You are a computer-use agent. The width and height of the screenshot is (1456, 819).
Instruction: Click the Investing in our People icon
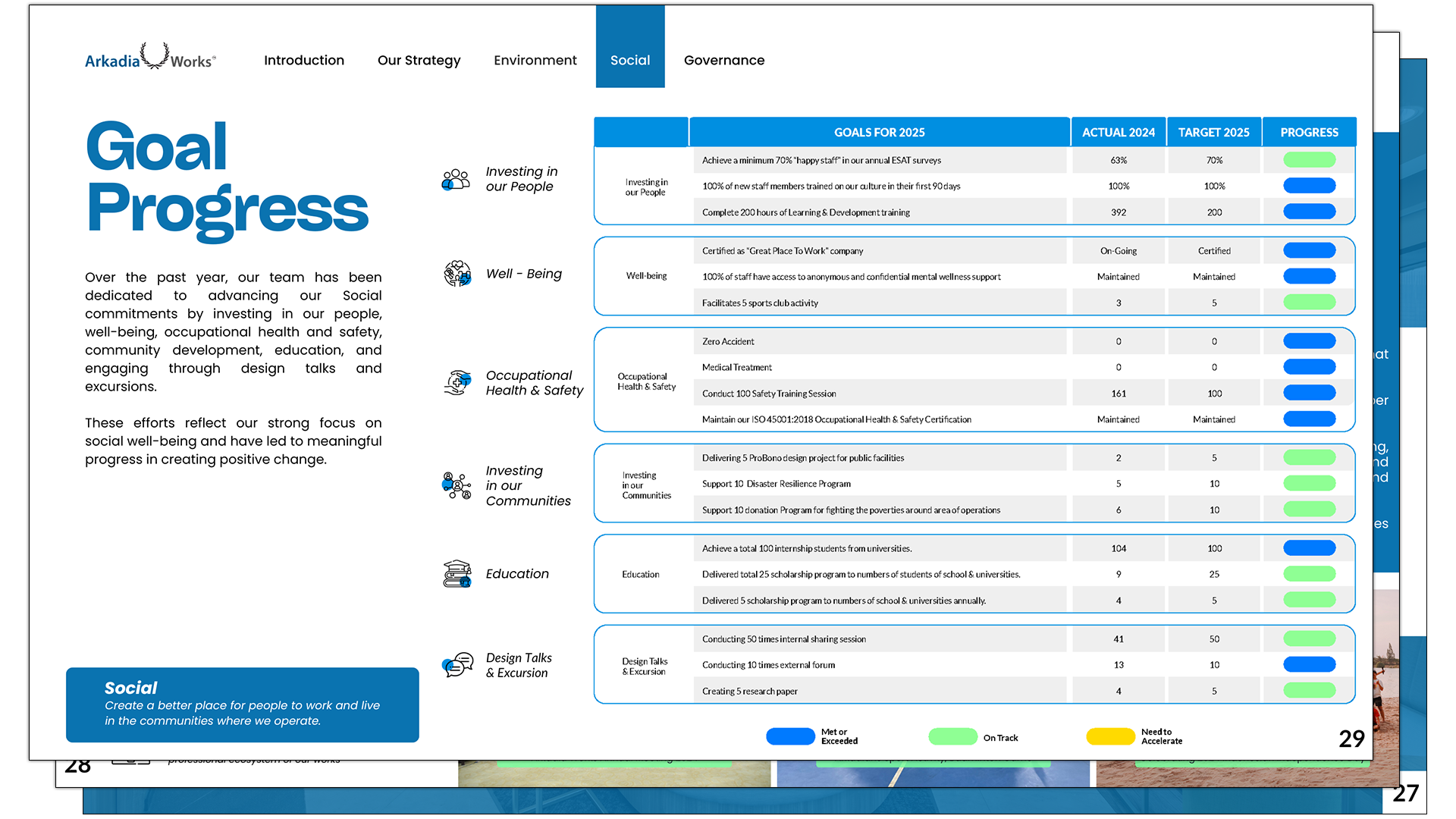pos(455,179)
